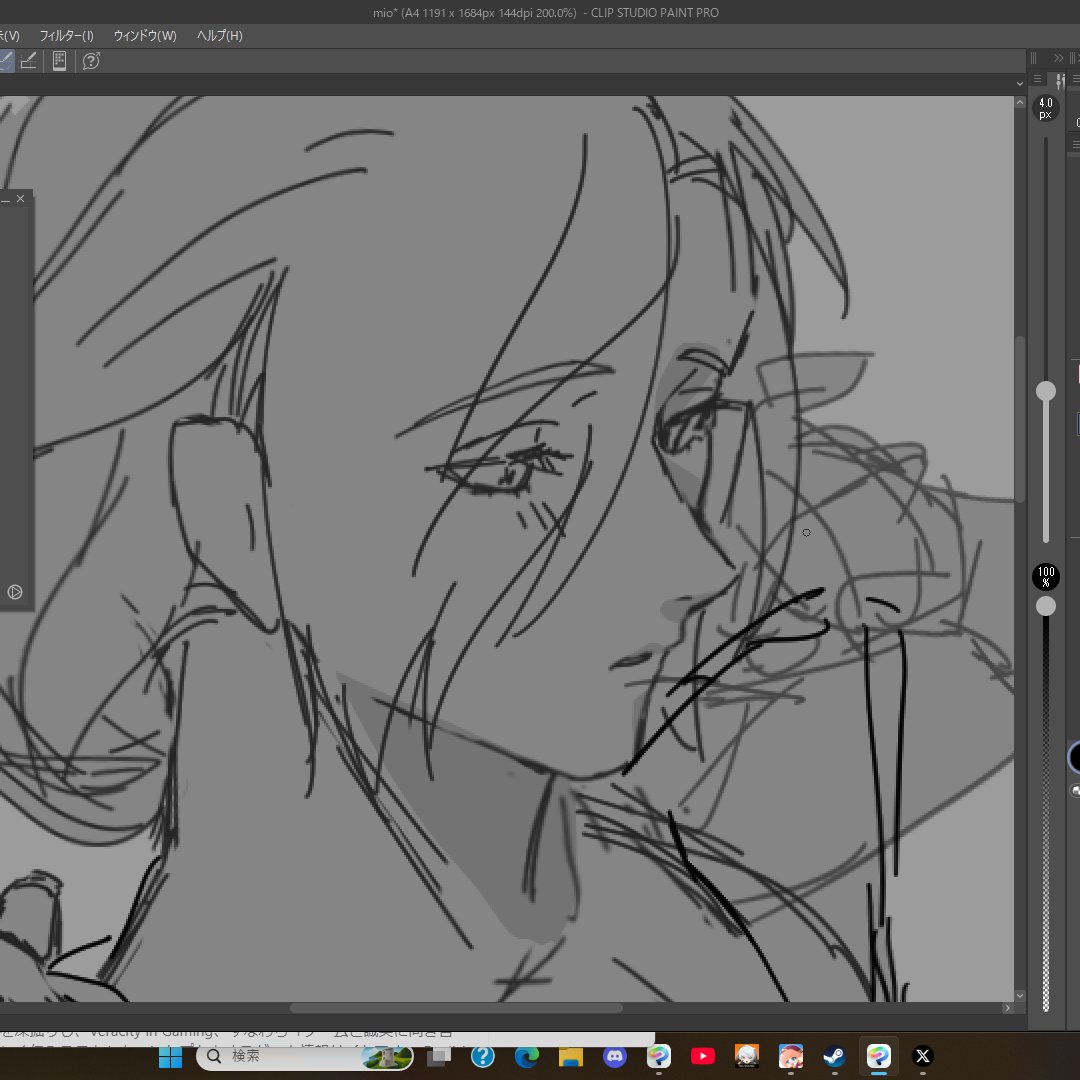Minimize the floating palette on the left

click(5, 200)
